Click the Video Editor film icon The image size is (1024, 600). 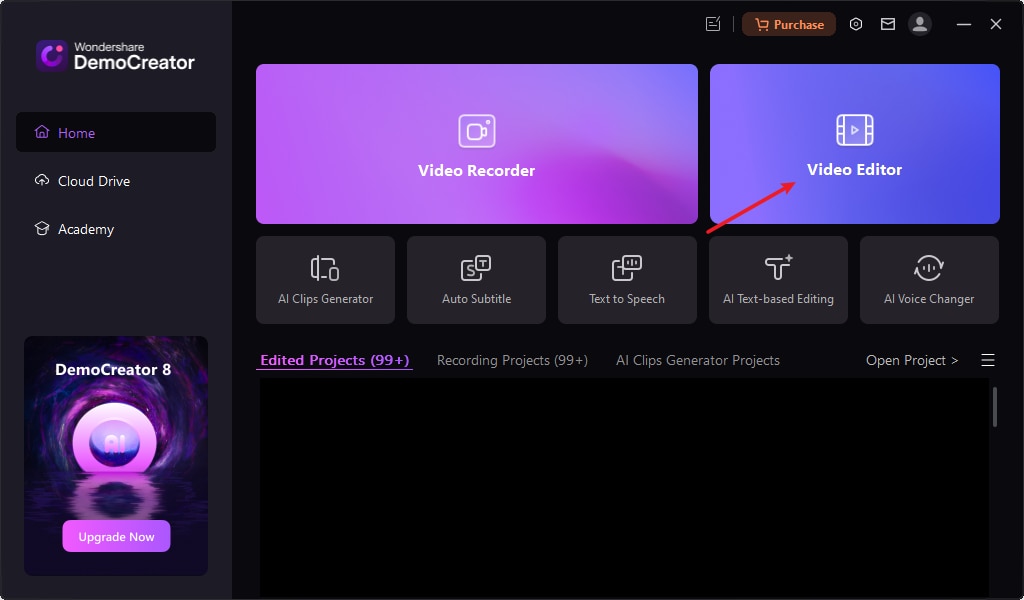[x=854, y=130]
